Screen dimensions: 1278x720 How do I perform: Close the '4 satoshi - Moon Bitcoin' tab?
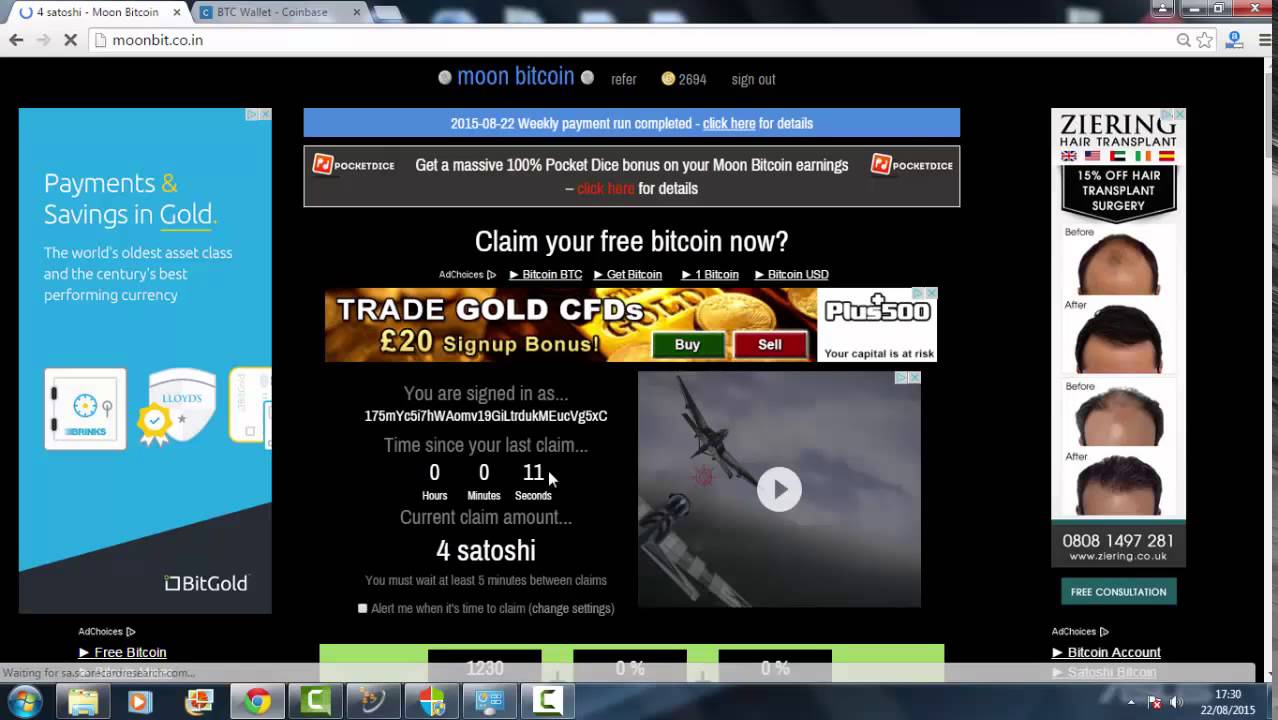click(177, 12)
